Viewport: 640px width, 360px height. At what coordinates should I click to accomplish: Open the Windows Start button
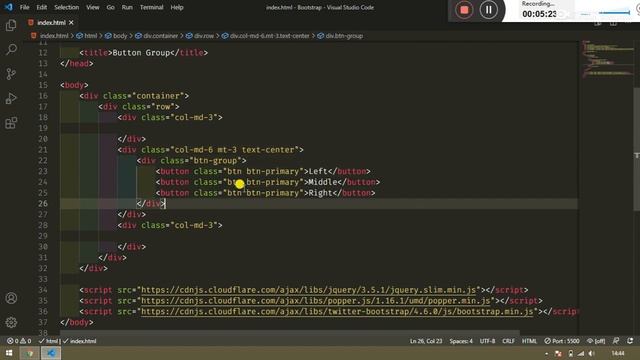click(x=9, y=353)
